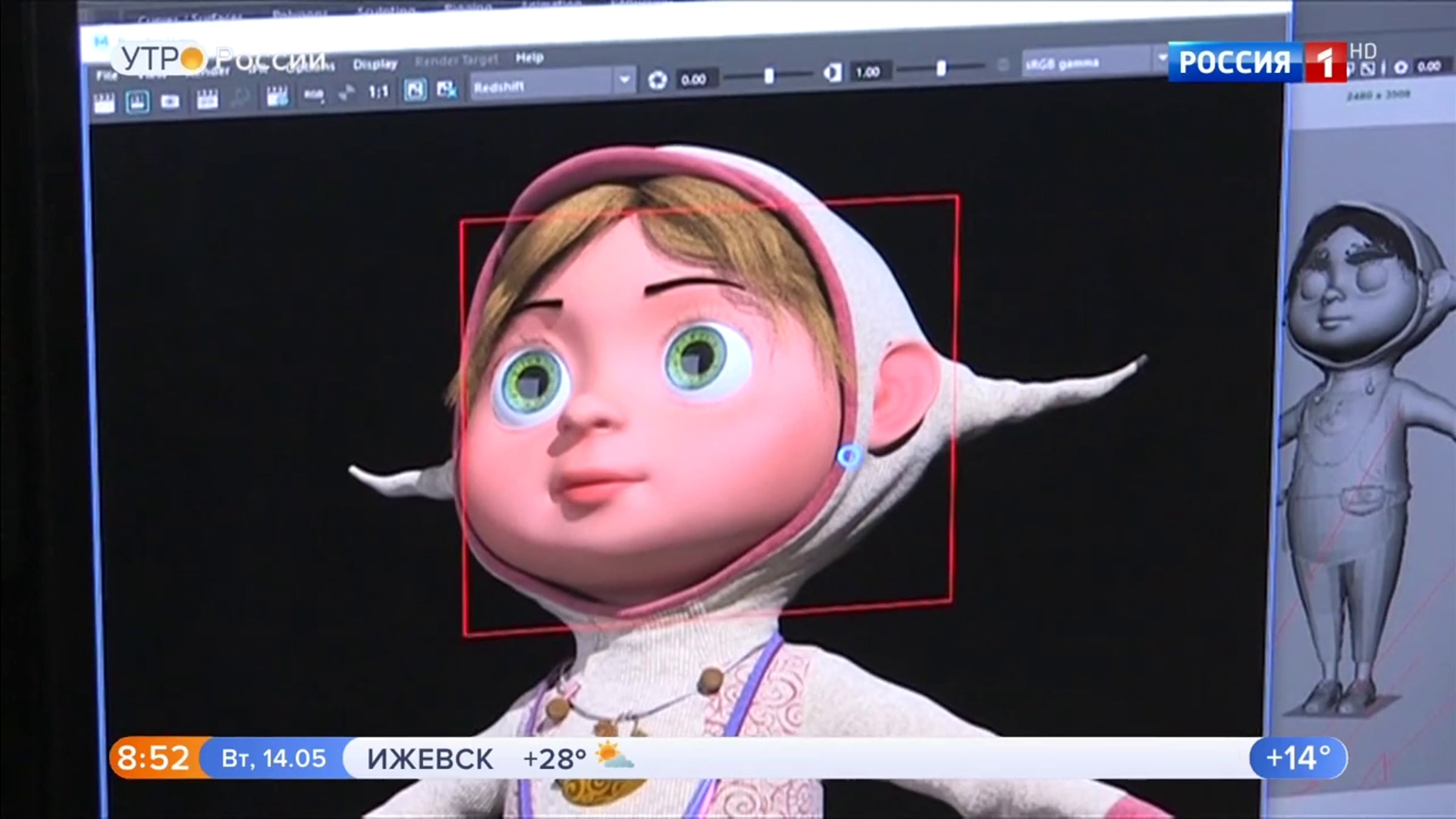The height and width of the screenshot is (819, 1456).
Task: Click the exposure slider handle
Action: point(769,75)
